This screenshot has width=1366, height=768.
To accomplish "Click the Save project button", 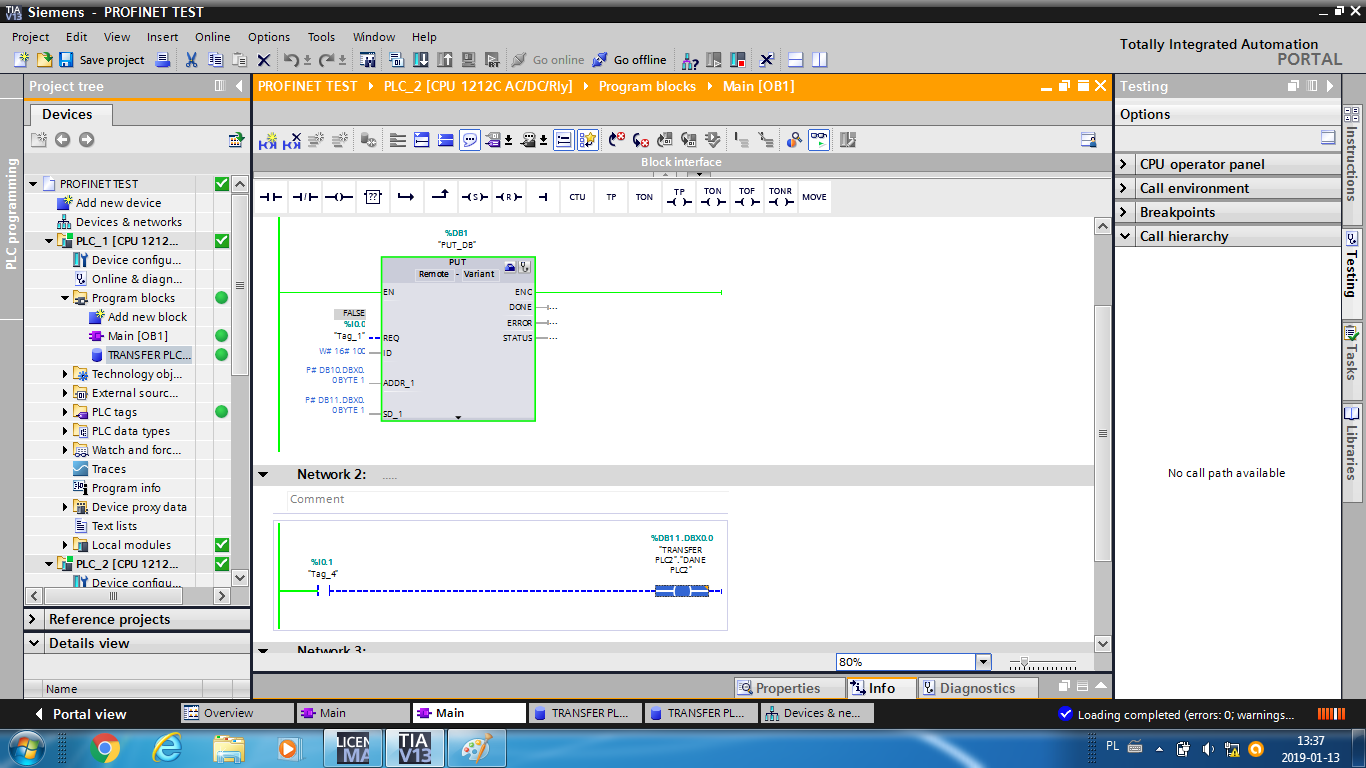I will pos(102,60).
